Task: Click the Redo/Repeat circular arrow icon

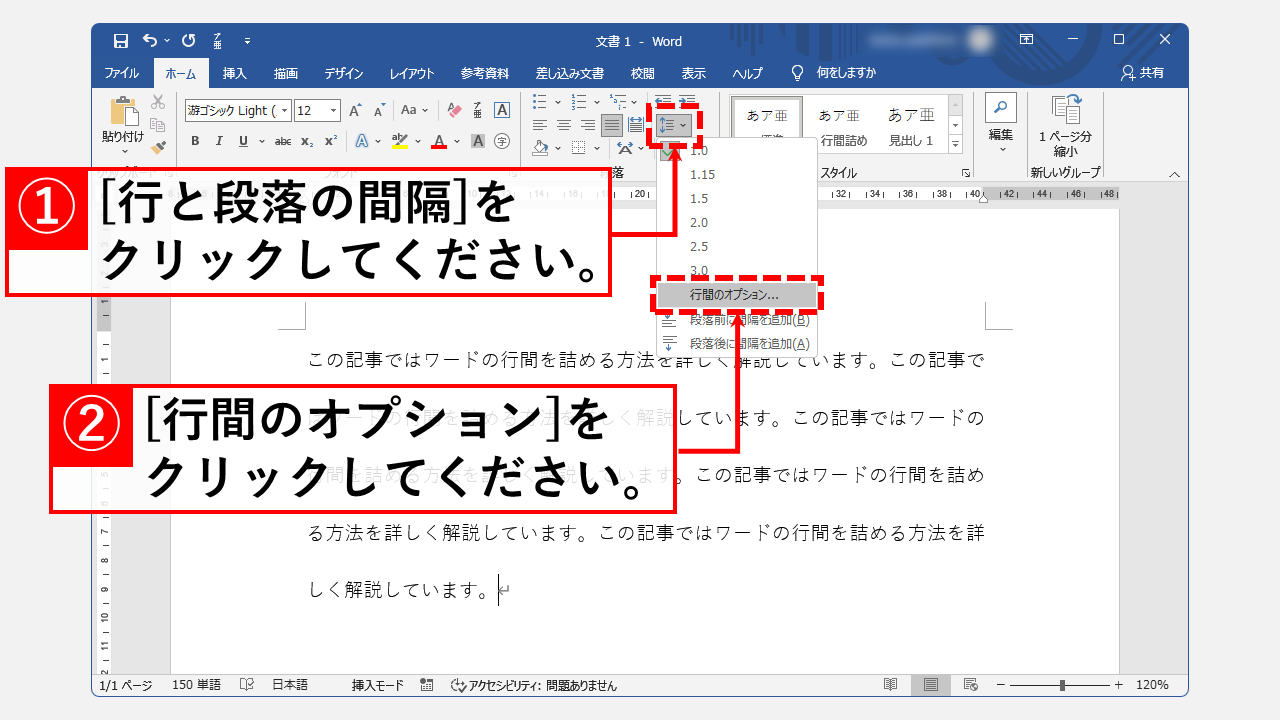Action: click(x=188, y=41)
